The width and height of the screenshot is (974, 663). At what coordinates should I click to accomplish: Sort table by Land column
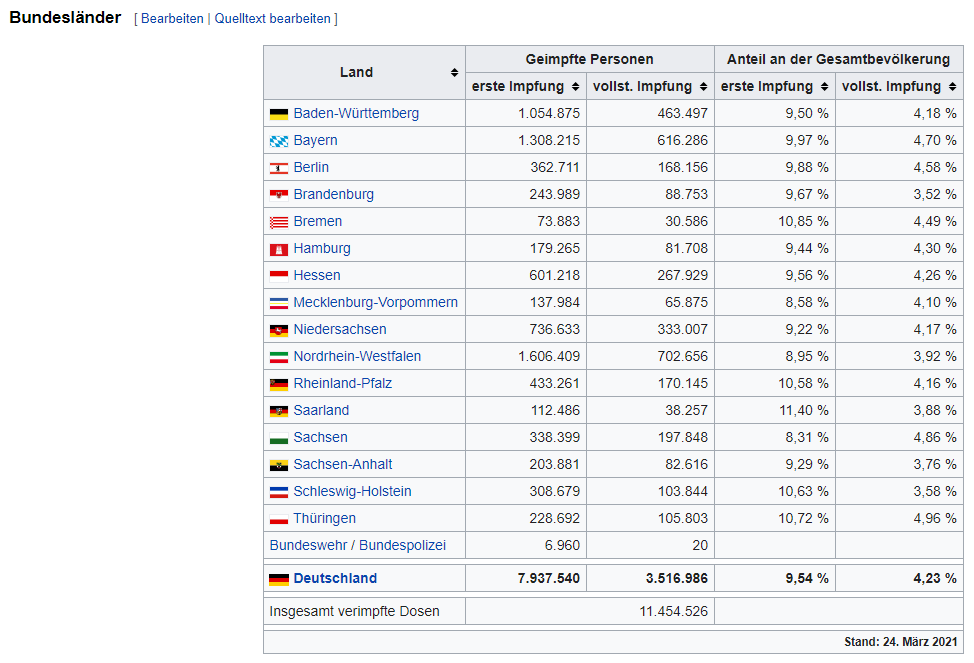[454, 73]
